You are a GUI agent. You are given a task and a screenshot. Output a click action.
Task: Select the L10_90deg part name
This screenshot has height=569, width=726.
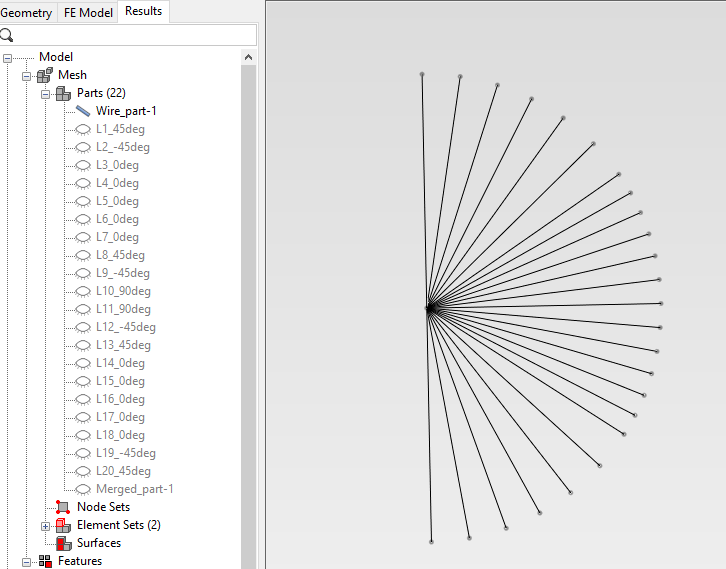pos(123,291)
